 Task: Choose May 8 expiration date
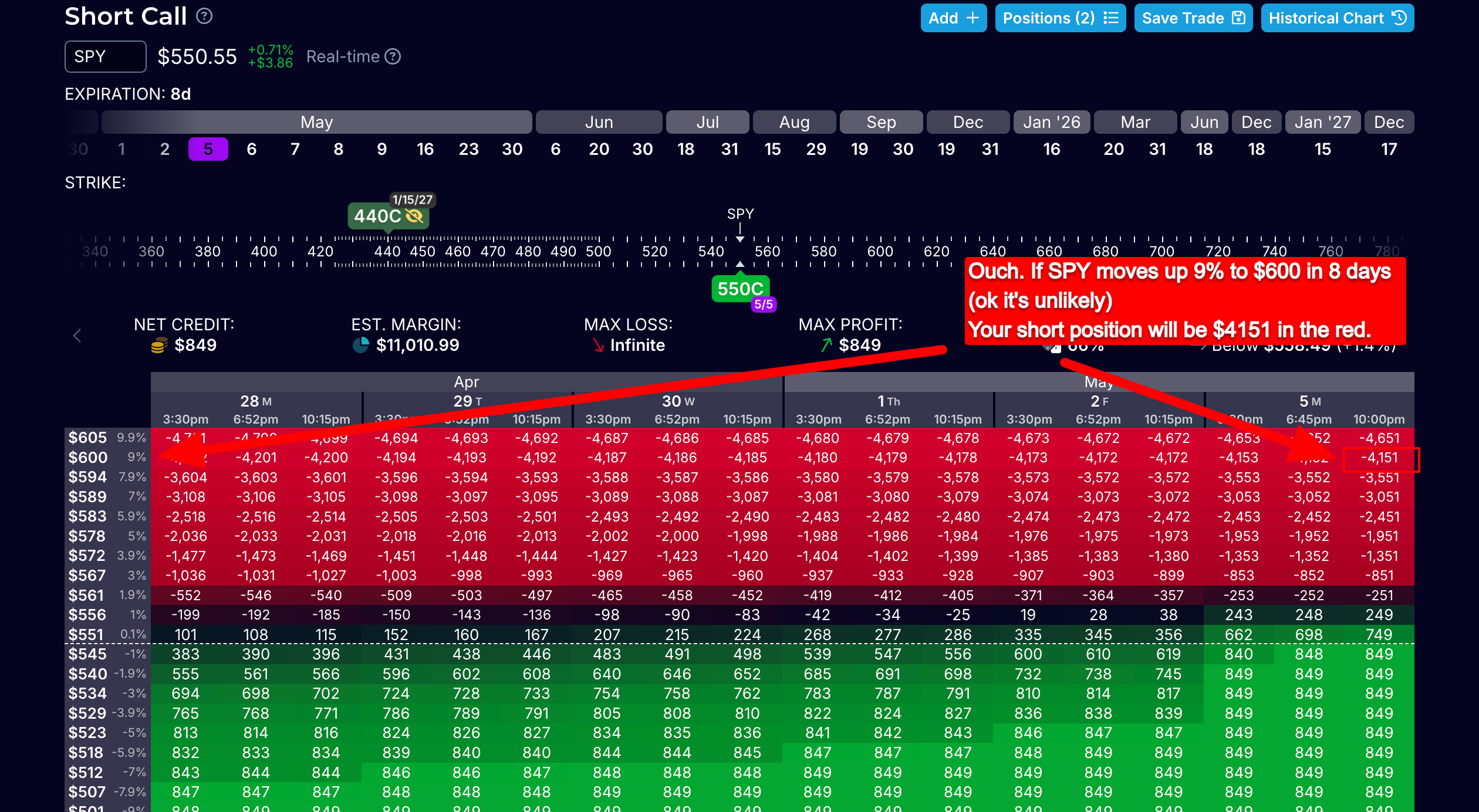339,149
